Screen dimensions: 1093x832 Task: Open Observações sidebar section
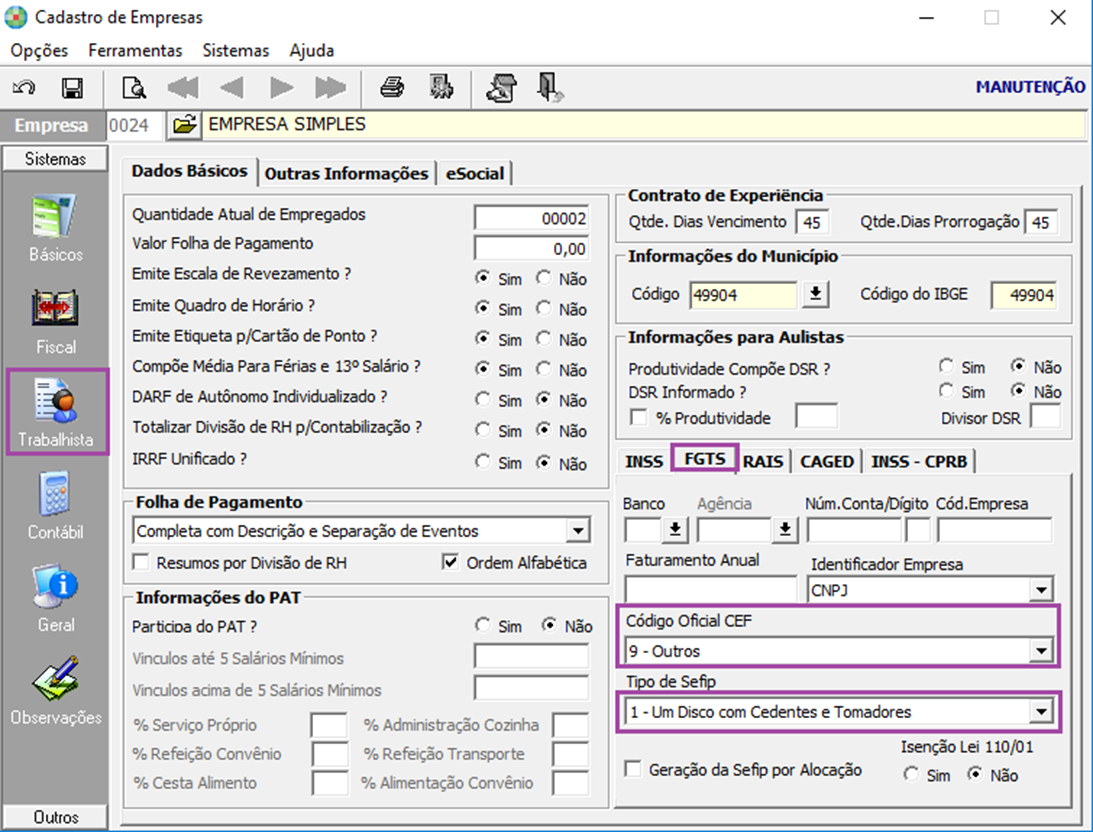56,691
